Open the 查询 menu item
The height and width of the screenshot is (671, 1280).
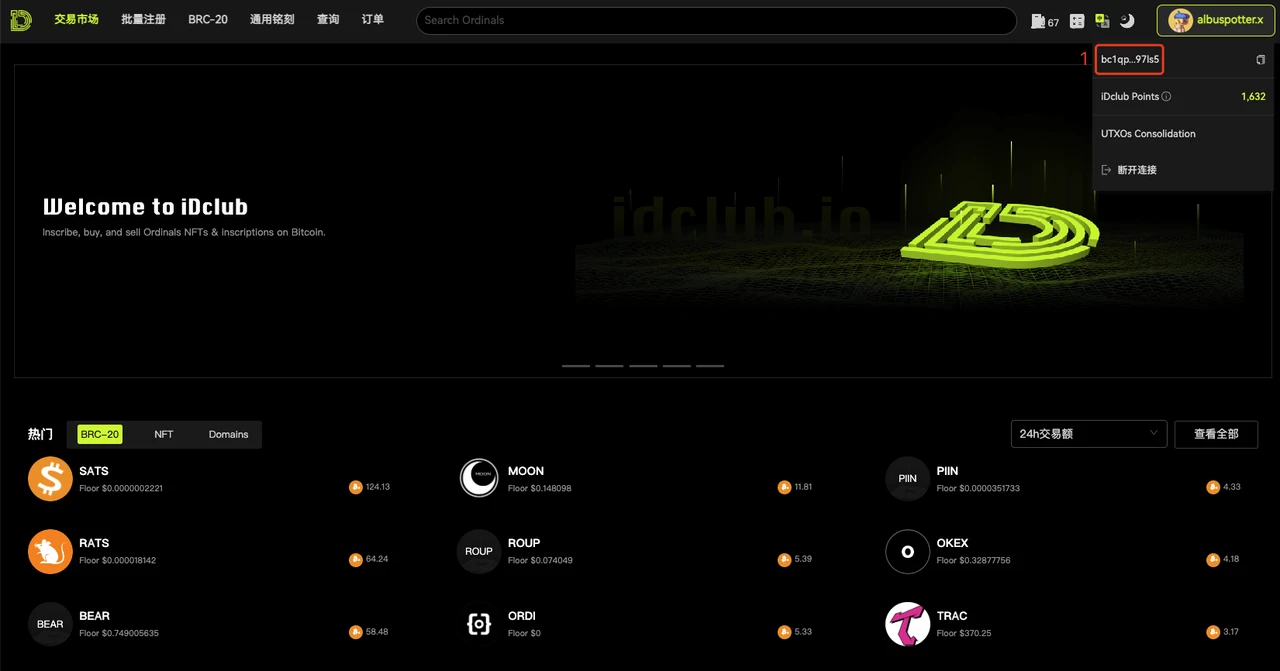click(328, 20)
